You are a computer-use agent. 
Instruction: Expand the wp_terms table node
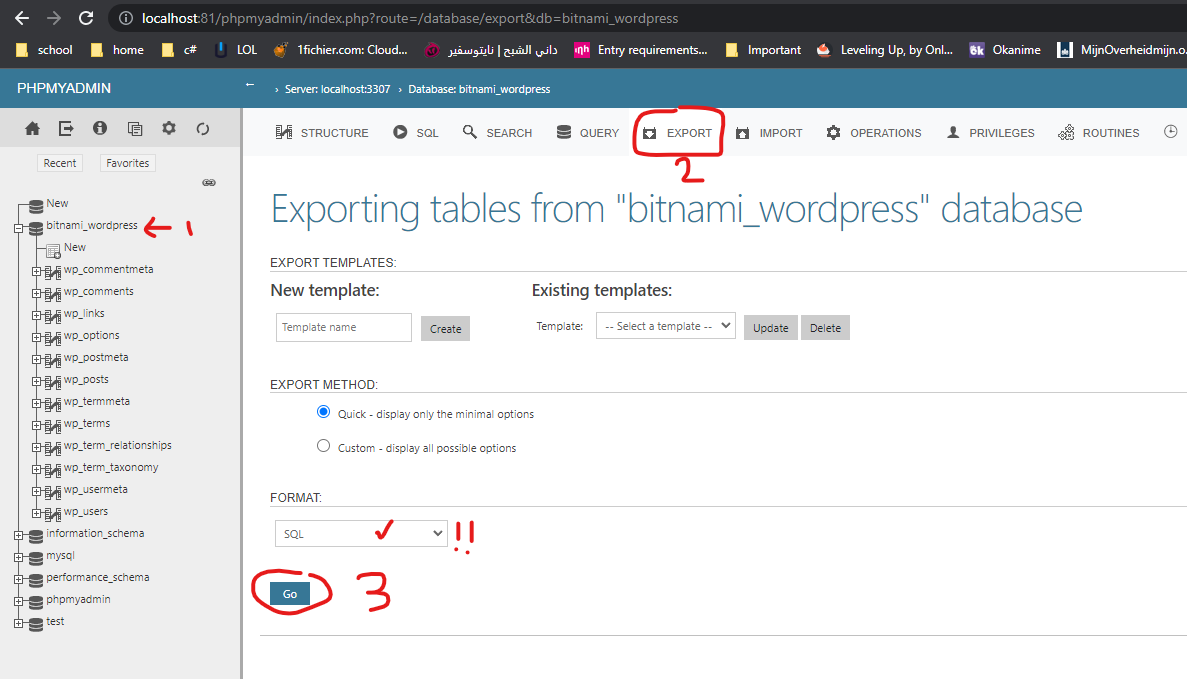tap(36, 425)
